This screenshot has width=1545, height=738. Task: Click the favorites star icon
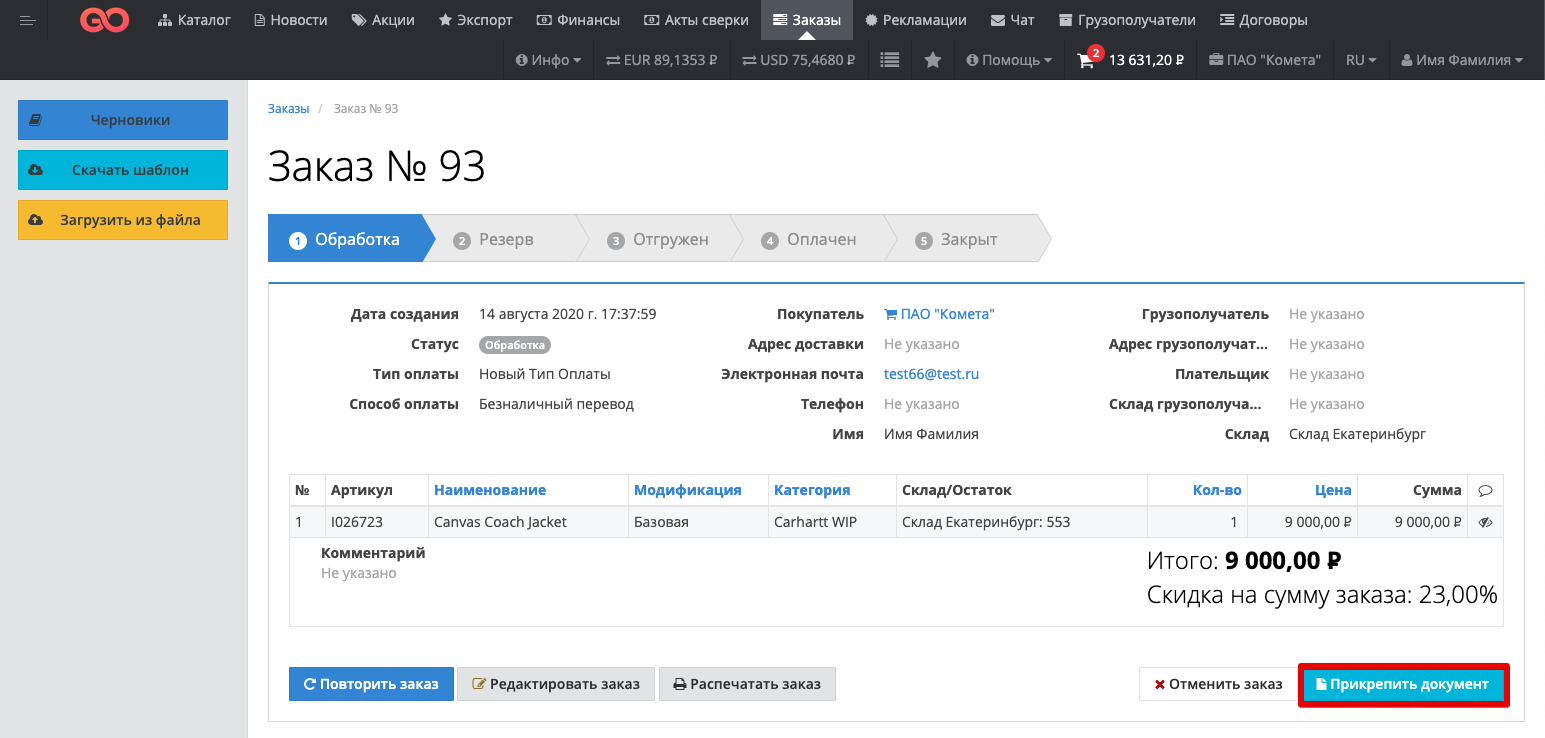coord(932,60)
